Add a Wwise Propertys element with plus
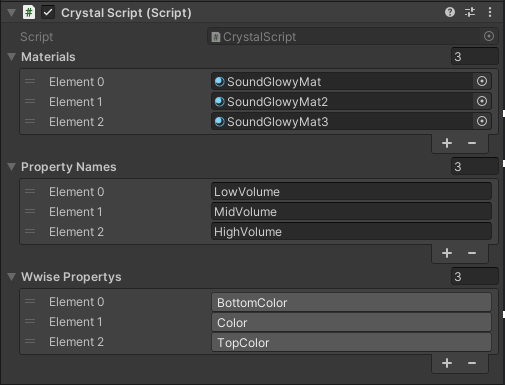505x385 pixels. coord(447,363)
